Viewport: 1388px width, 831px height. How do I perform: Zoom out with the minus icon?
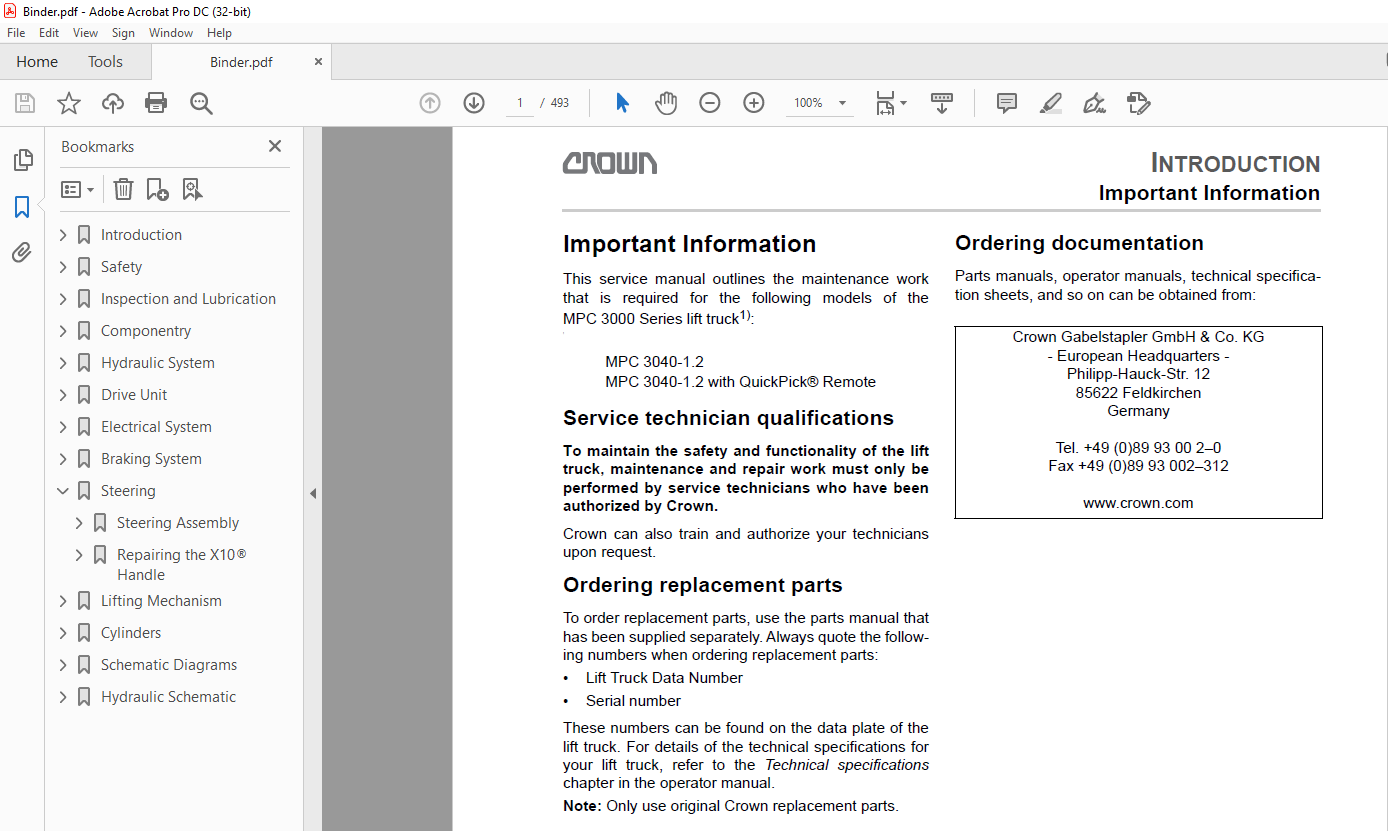point(710,103)
